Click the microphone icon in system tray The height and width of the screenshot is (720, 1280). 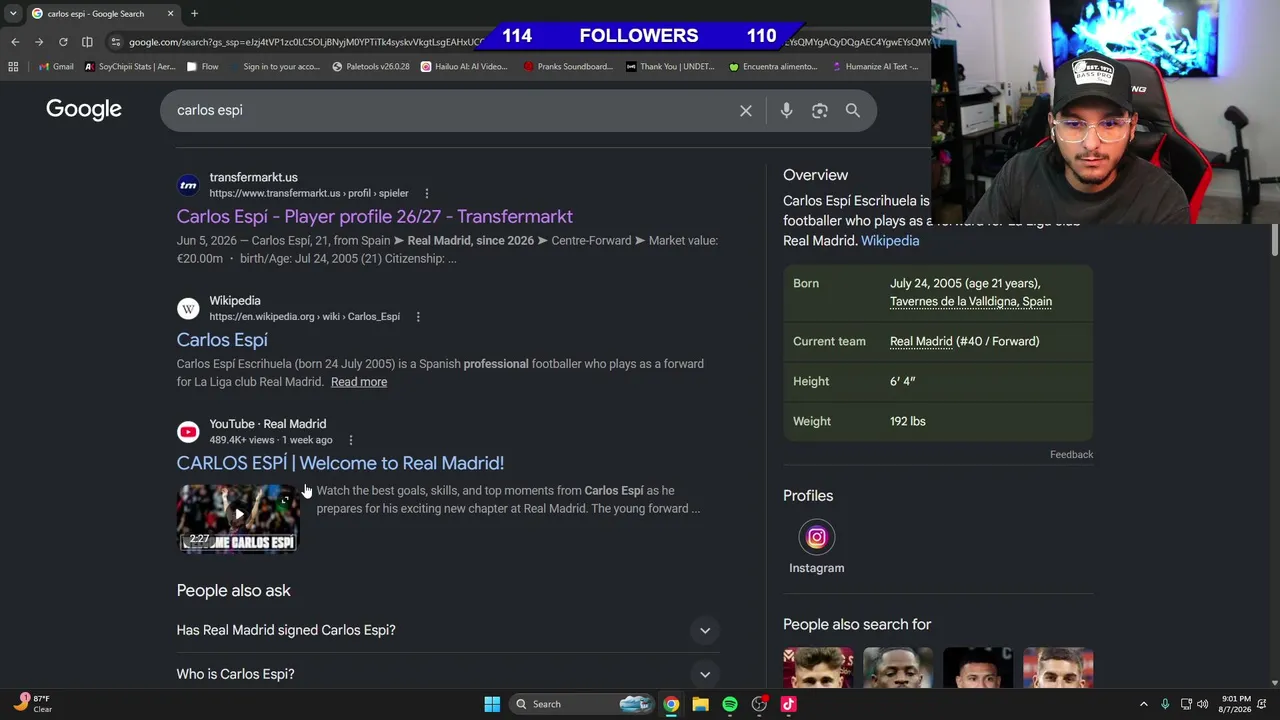[1165, 704]
